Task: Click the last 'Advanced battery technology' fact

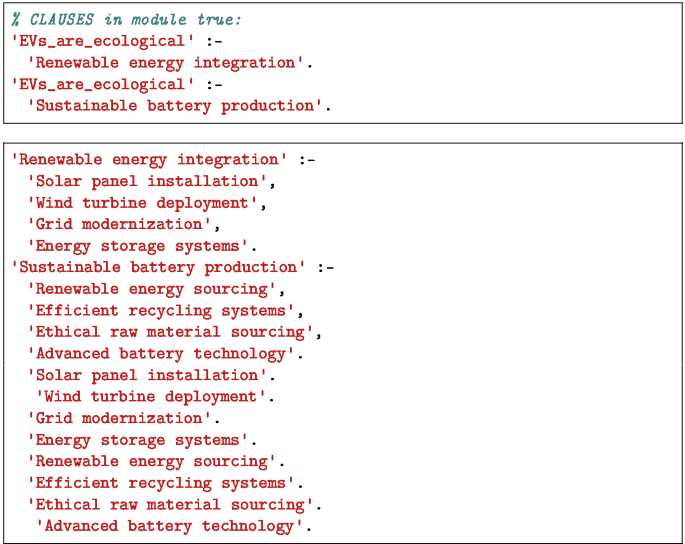Action: pyautogui.click(x=170, y=526)
